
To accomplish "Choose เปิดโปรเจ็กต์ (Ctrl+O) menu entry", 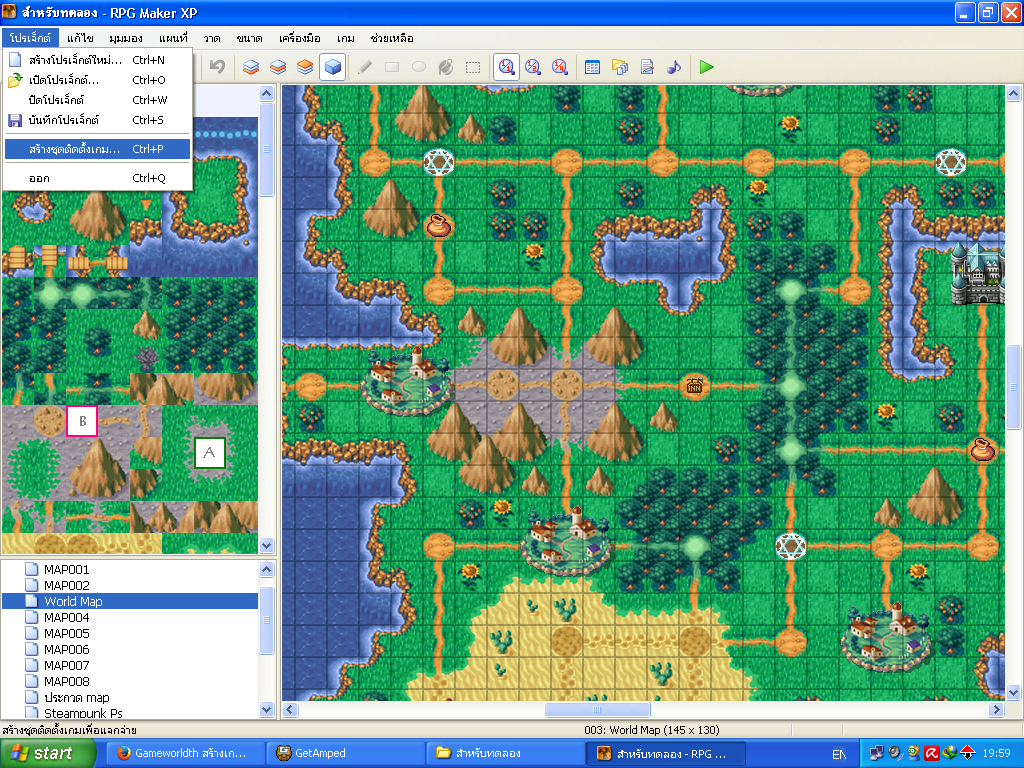I will click(x=97, y=80).
